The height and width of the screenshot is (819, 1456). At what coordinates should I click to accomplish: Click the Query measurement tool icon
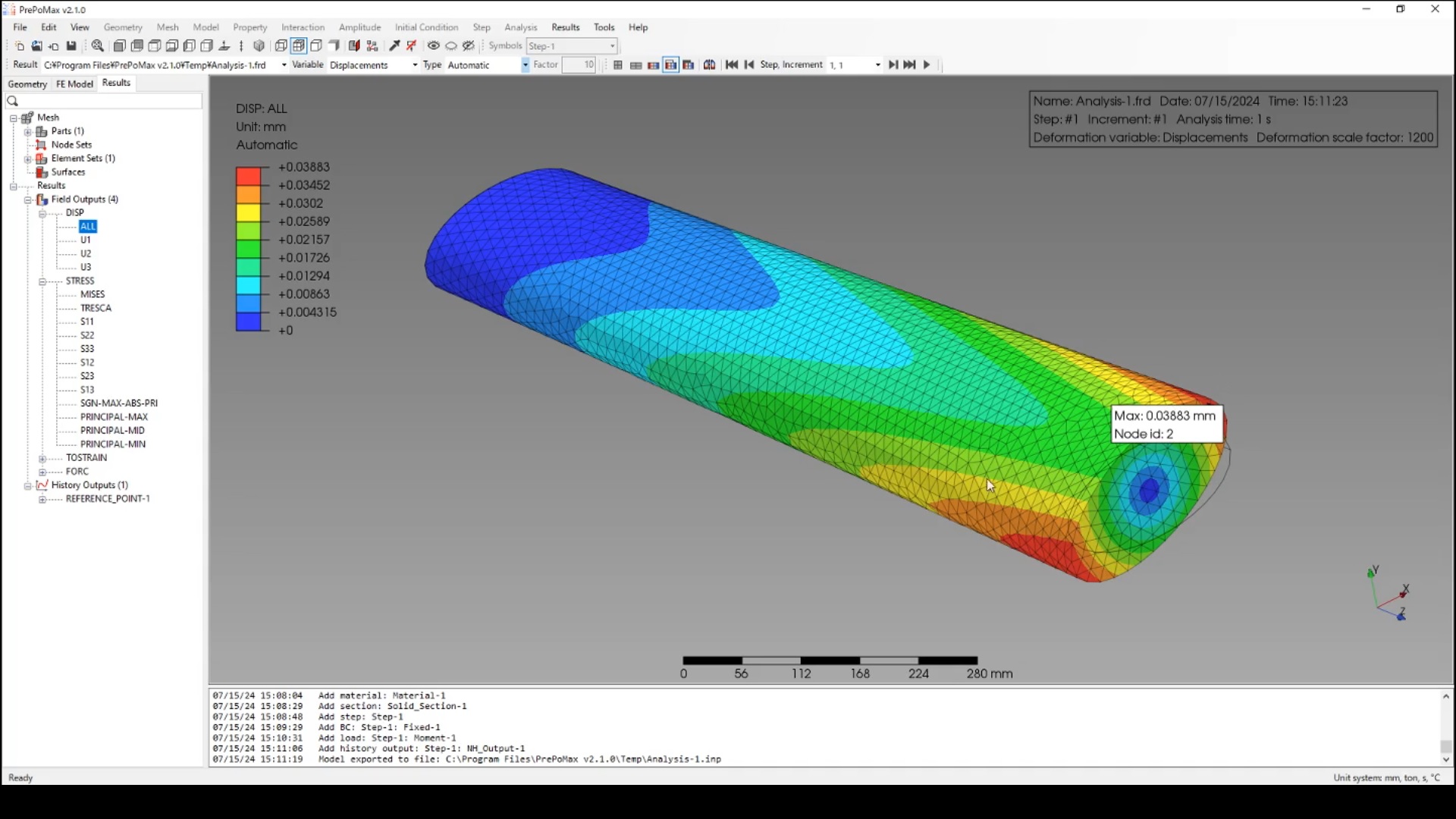[394, 46]
